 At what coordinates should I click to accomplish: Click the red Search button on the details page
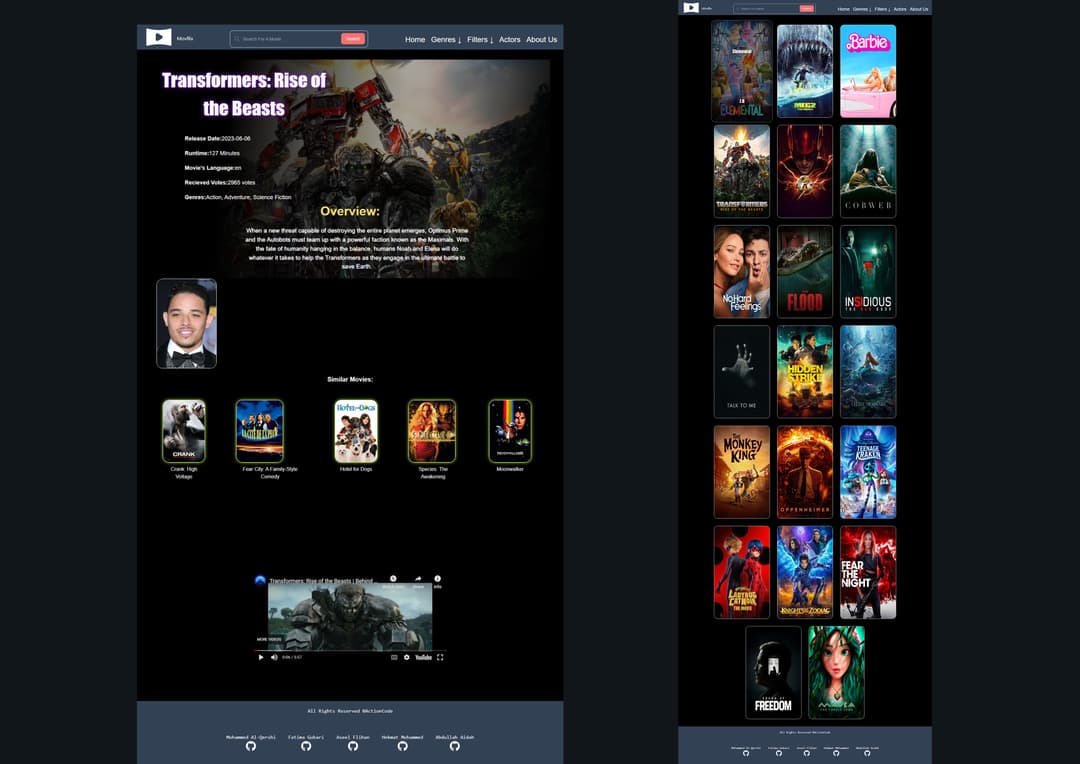coord(353,39)
